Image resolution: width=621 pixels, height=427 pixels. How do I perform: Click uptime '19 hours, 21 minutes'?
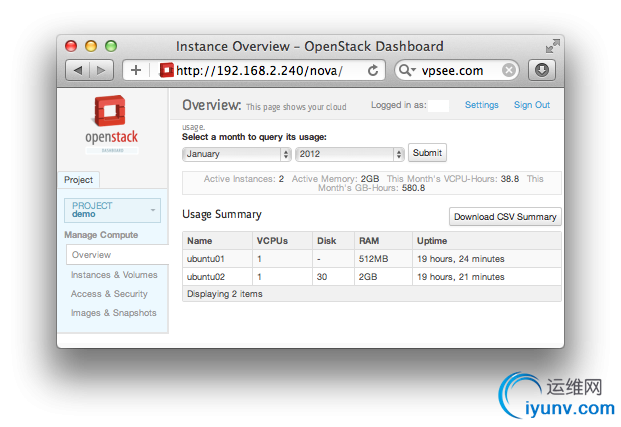pos(461,277)
